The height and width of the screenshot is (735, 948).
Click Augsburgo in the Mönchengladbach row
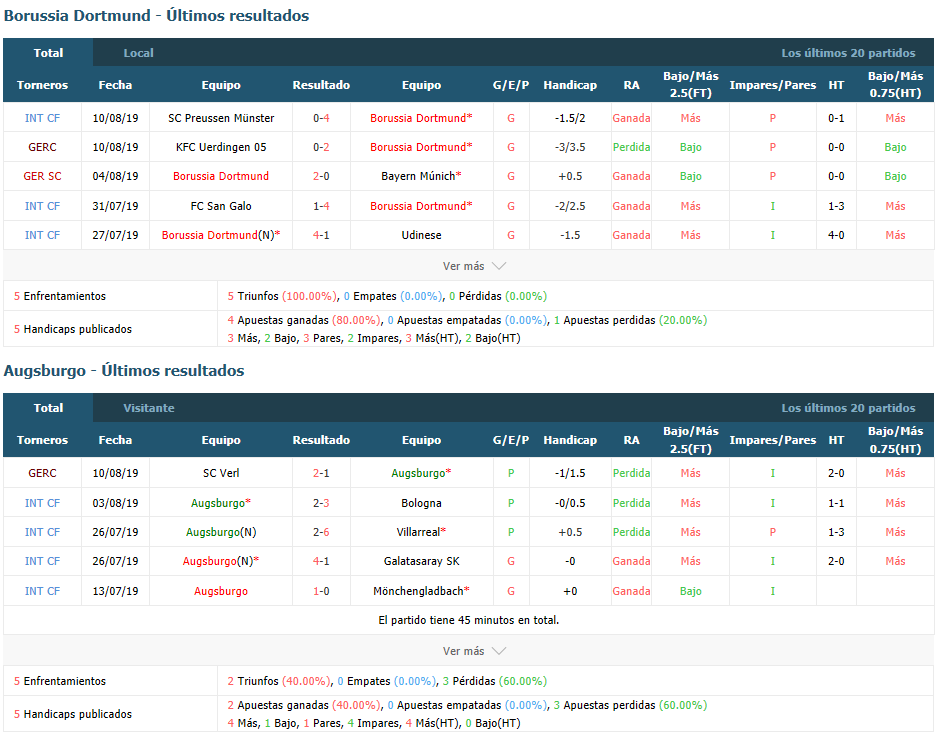coord(221,591)
